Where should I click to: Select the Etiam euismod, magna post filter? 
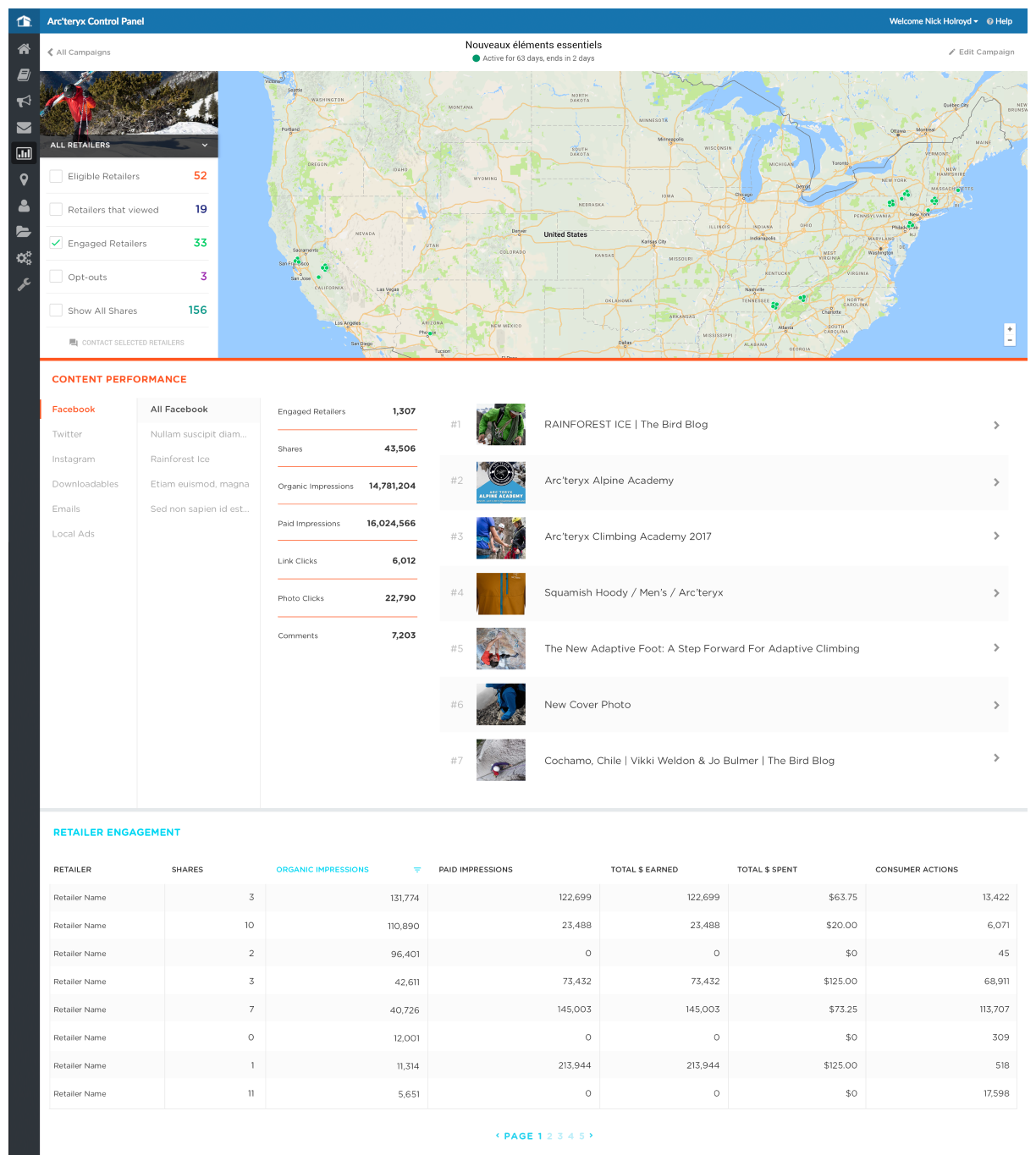pyautogui.click(x=200, y=484)
